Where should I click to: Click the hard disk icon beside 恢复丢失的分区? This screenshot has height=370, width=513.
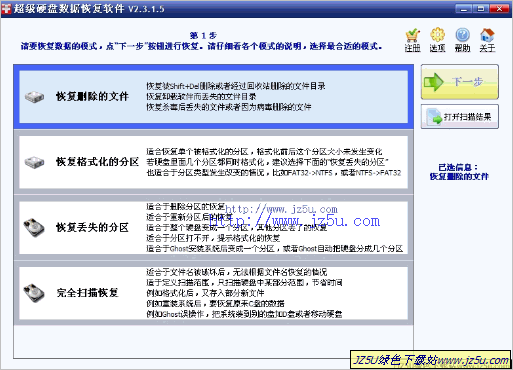coord(34,227)
